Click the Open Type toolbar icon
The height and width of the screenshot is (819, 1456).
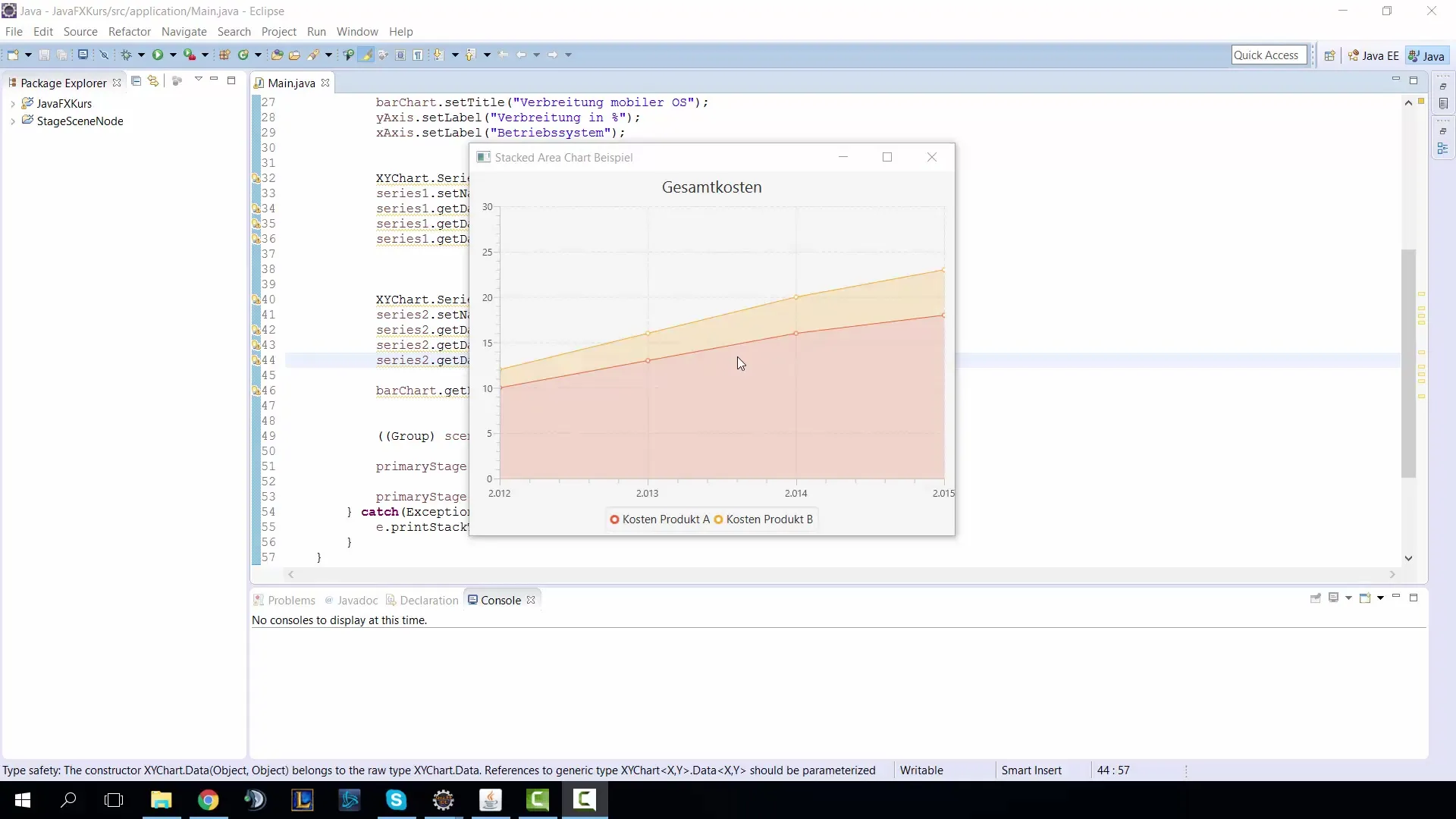point(277,55)
